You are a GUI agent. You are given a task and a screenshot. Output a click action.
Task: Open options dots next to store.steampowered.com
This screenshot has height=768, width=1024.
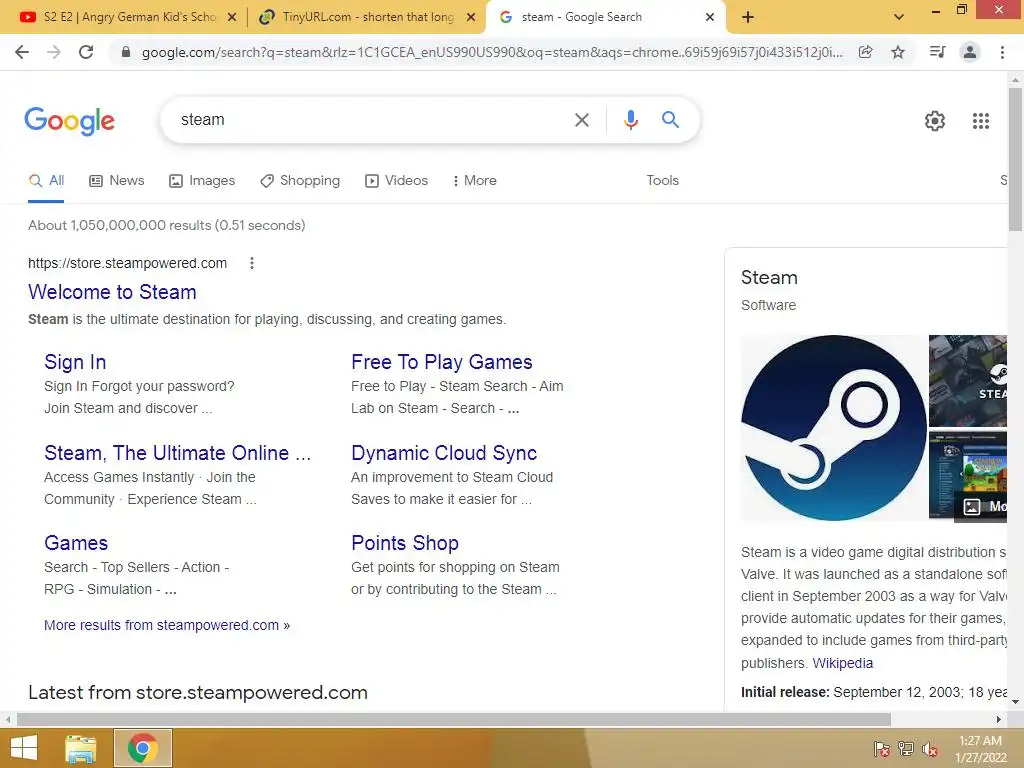coord(252,263)
